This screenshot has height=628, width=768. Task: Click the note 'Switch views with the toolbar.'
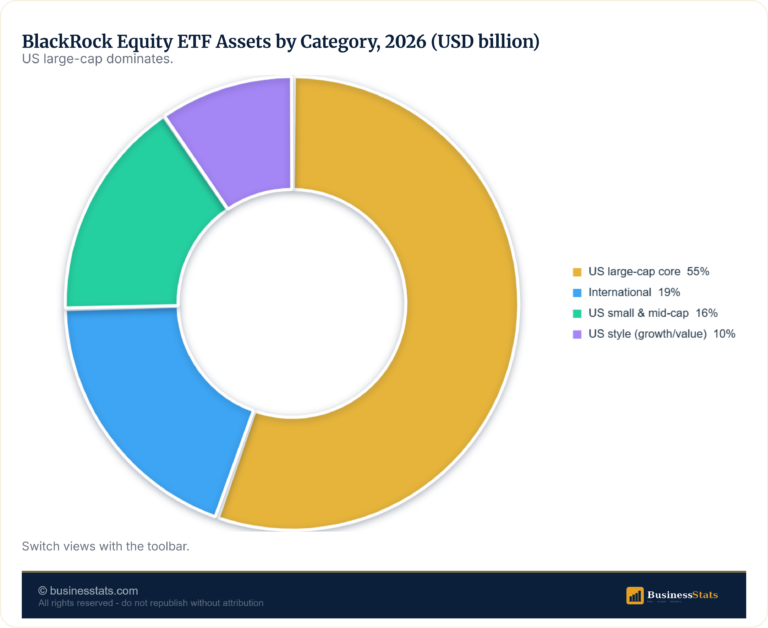click(x=105, y=546)
